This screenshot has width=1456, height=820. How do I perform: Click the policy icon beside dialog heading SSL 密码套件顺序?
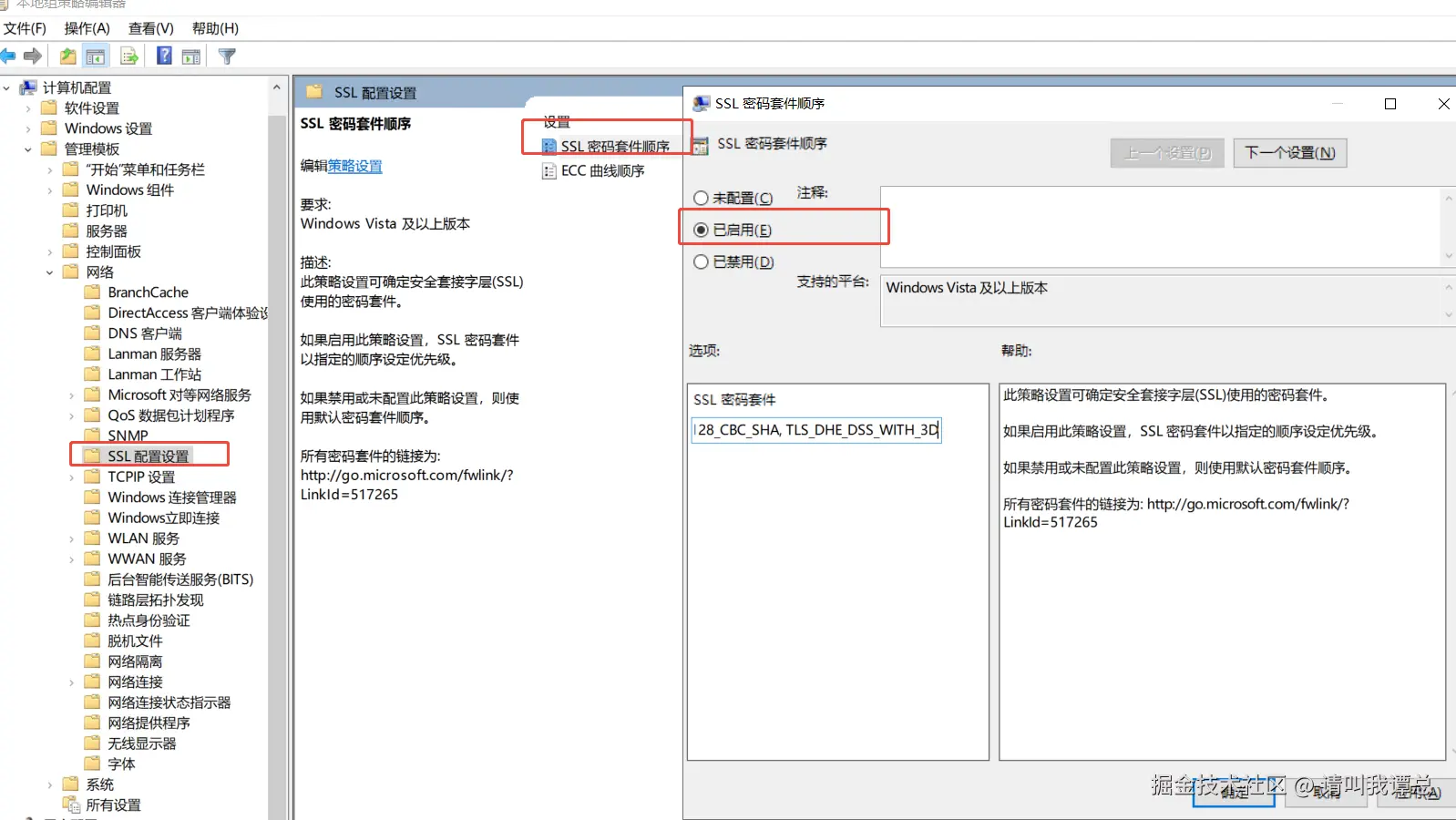701,145
